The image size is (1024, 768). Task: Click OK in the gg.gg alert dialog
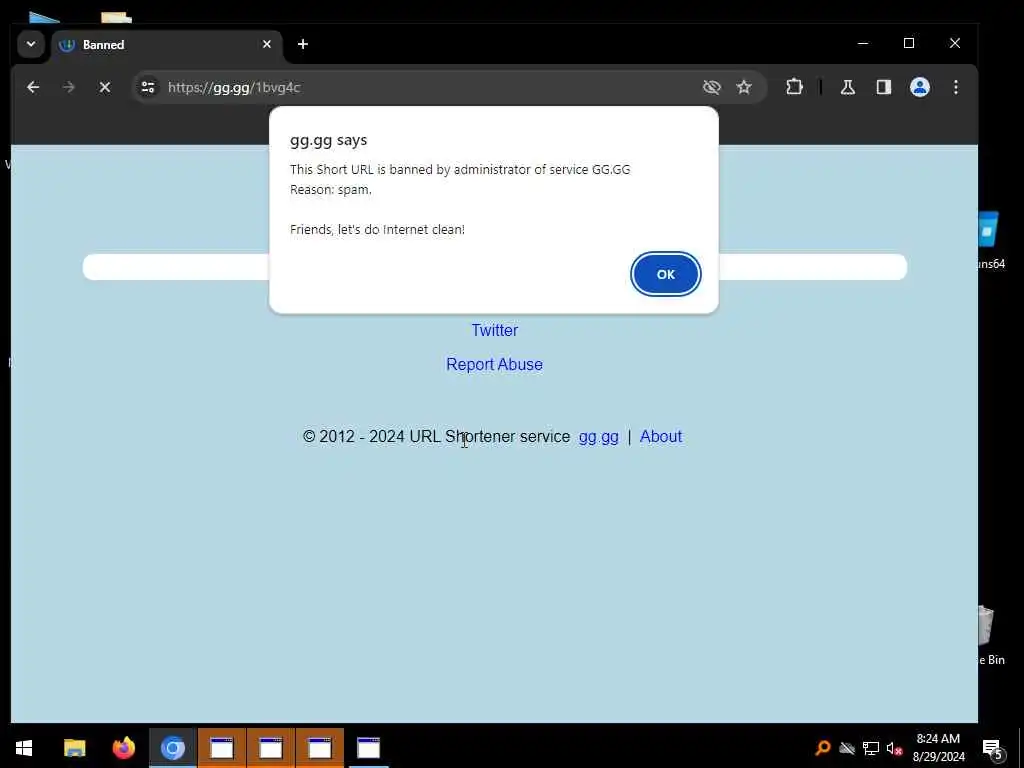[x=665, y=274]
